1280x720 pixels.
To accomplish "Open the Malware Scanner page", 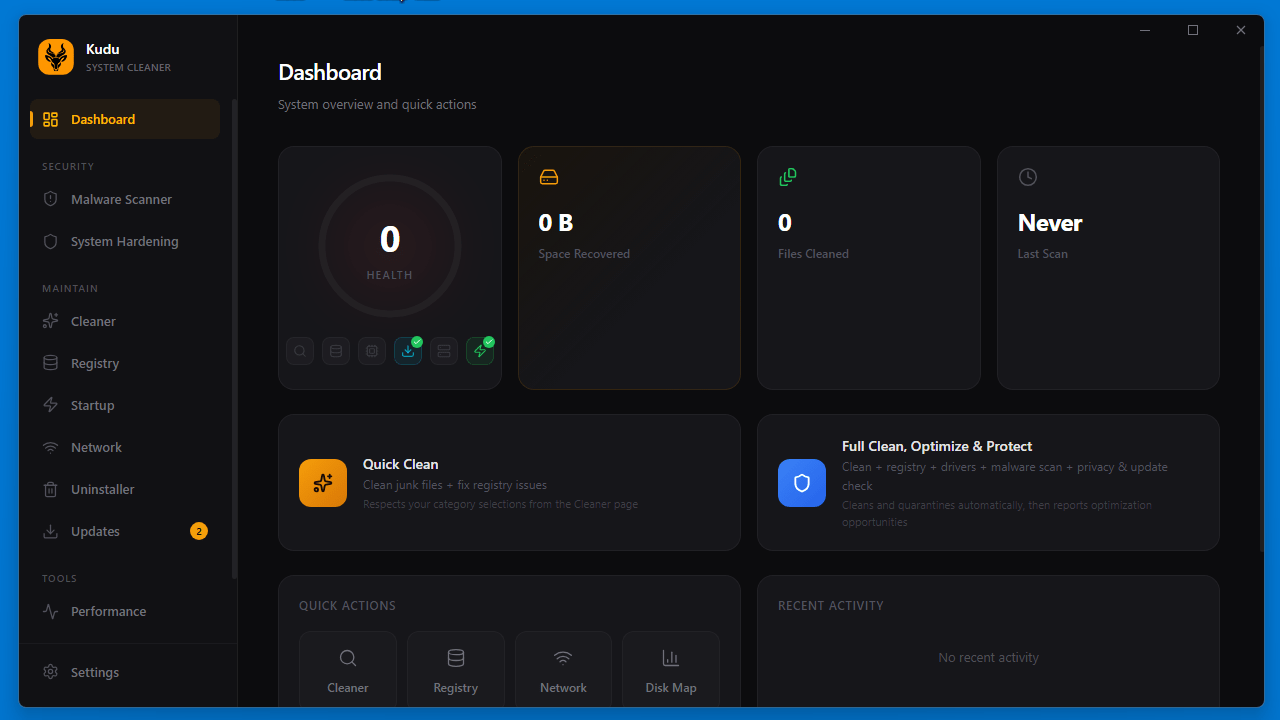I will pos(121,199).
